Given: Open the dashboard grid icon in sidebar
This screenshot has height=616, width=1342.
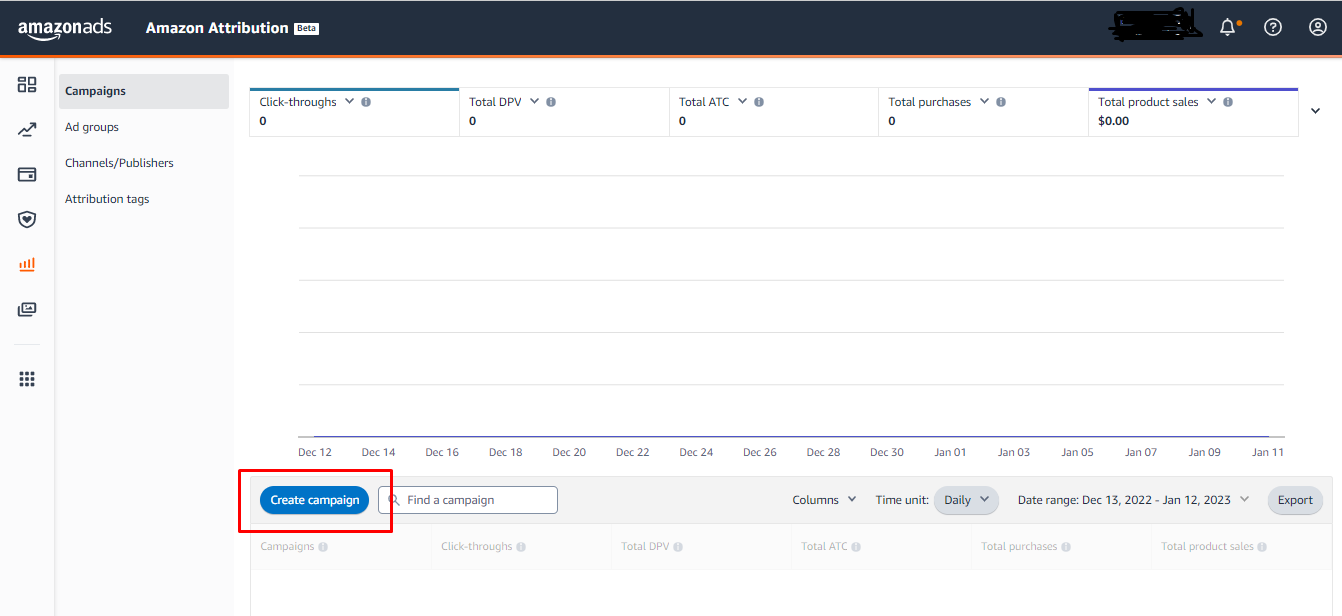Looking at the screenshot, I should click(27, 85).
